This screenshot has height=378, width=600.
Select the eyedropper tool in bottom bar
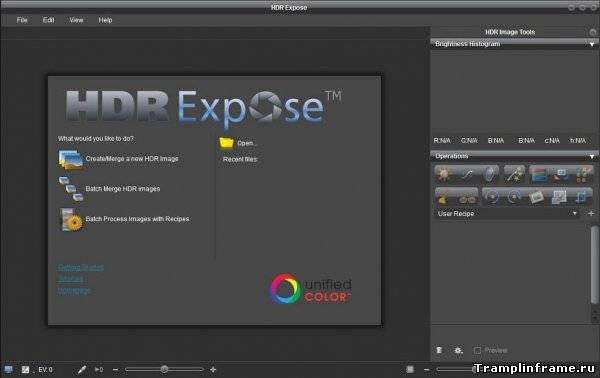coord(82,370)
